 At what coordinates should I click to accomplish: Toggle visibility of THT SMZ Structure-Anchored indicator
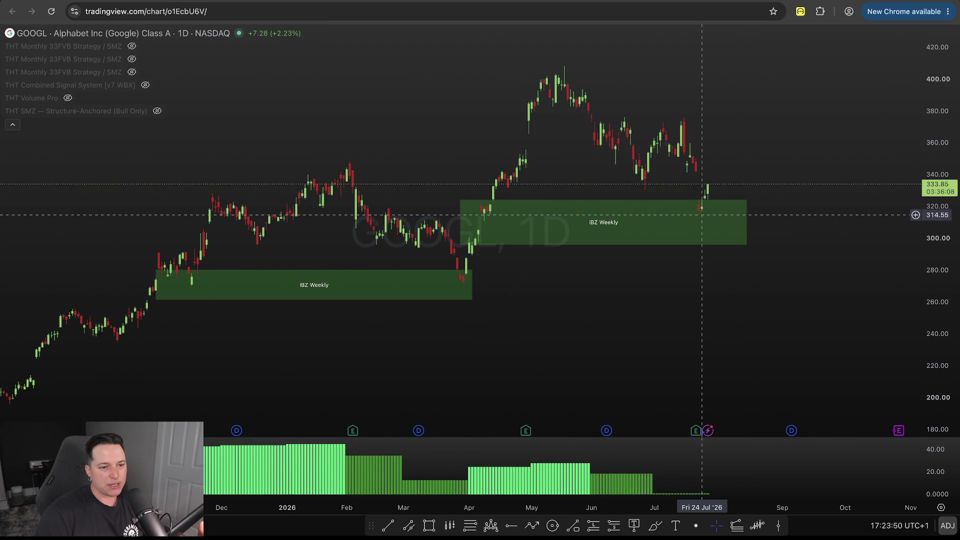click(157, 111)
